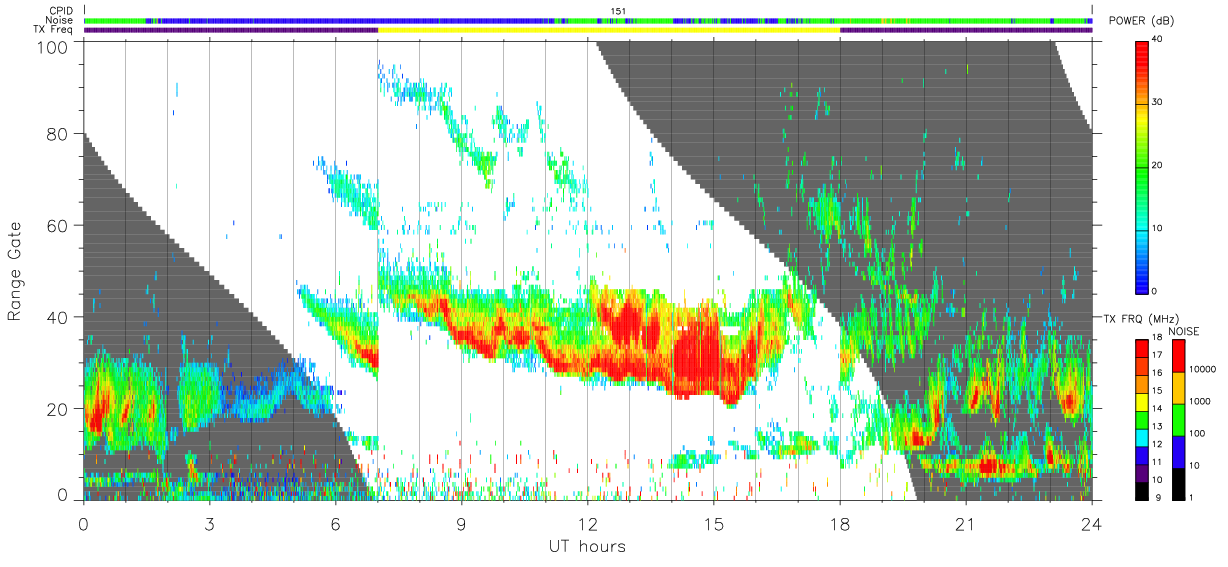The width and height of the screenshot is (1228, 567).
Task: Click the CPID label at top left
Action: point(59,11)
